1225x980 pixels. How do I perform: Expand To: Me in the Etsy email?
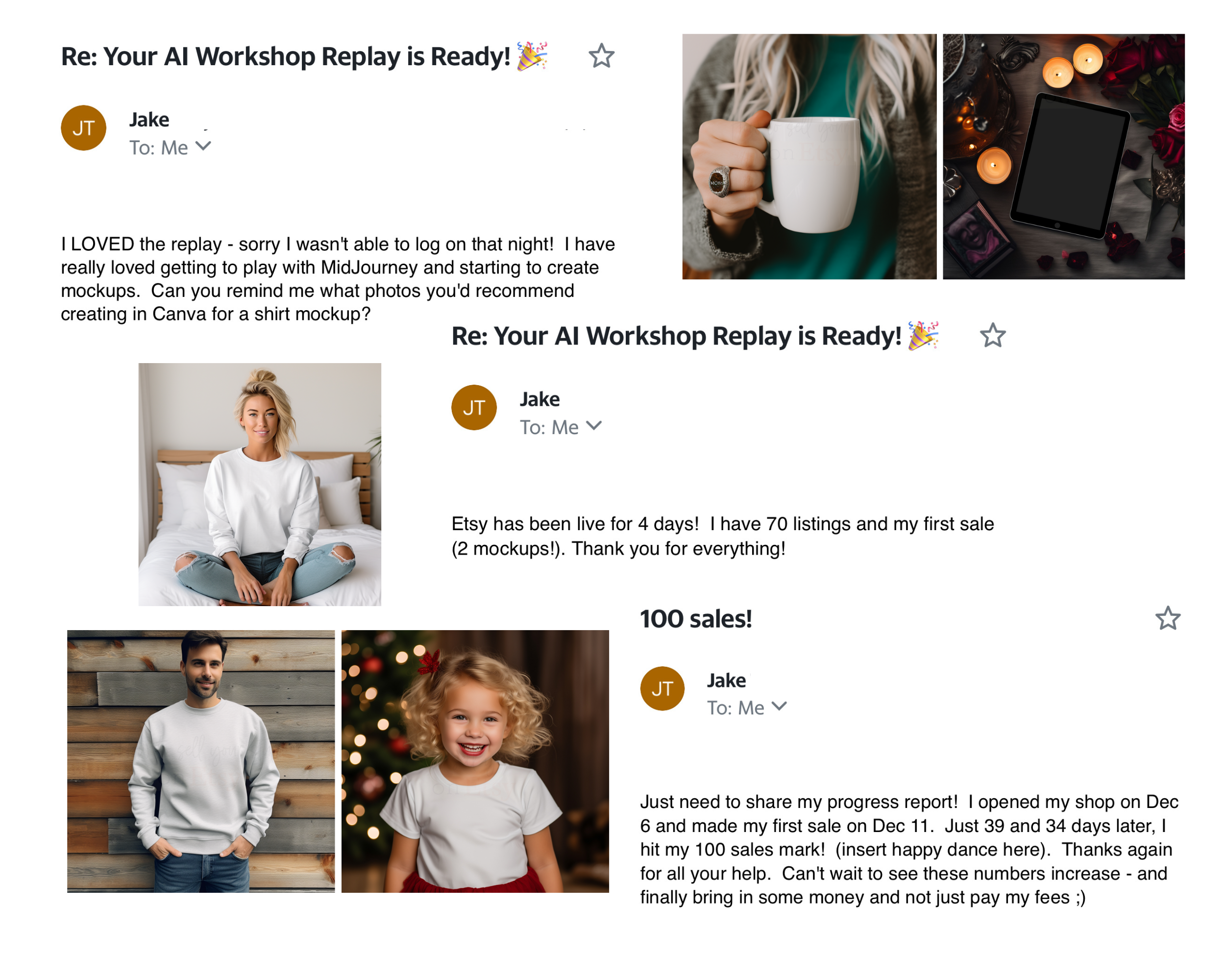[594, 426]
